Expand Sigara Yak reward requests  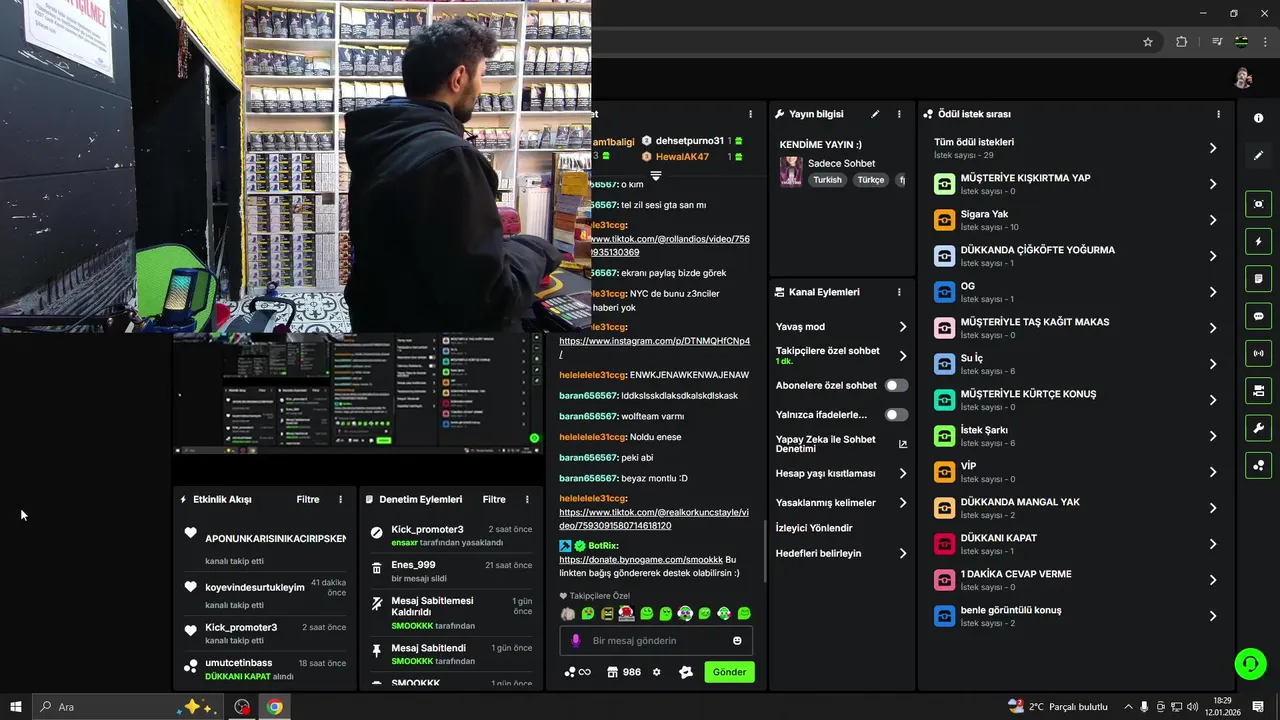click(x=1076, y=220)
